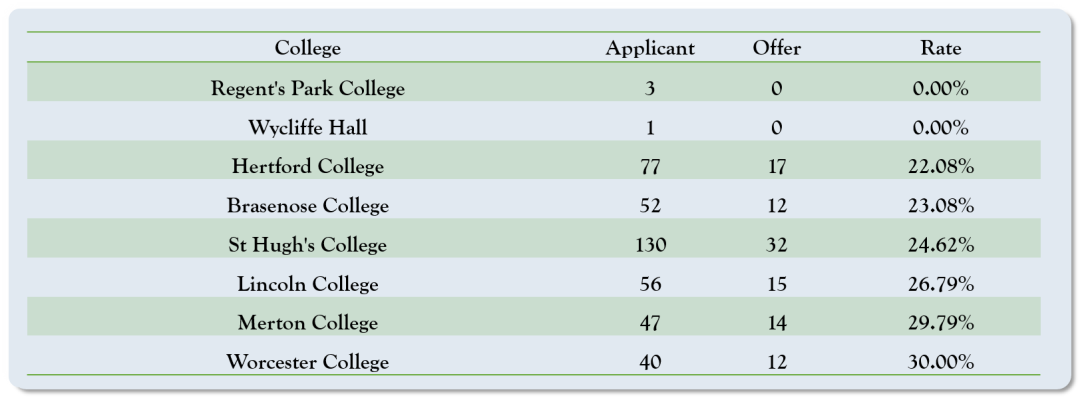Screen dimensions: 1080x398
Task: Click the College column header
Action: [308, 48]
